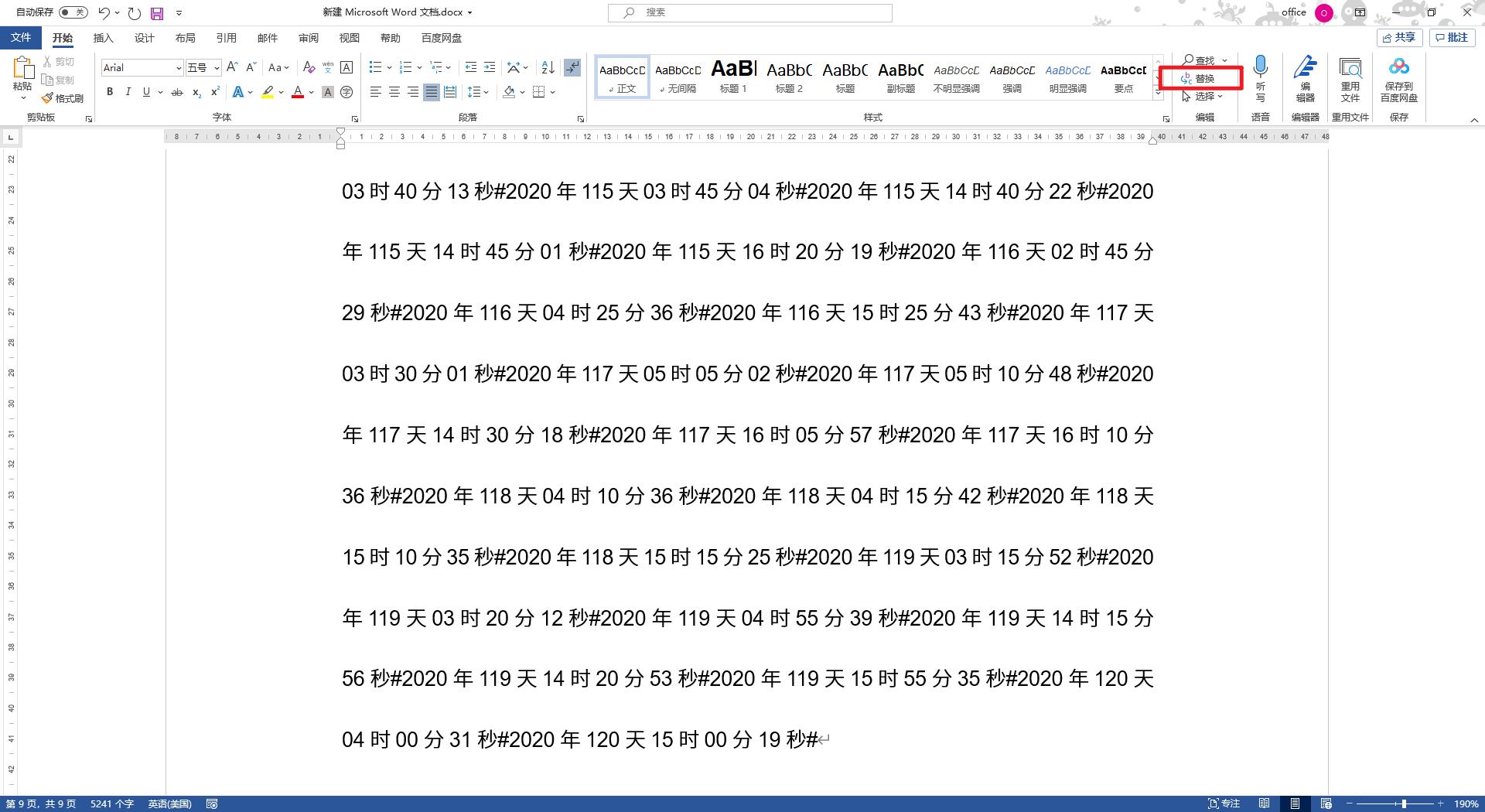Increase paragraph indent
This screenshot has width=1485, height=812.
[490, 68]
